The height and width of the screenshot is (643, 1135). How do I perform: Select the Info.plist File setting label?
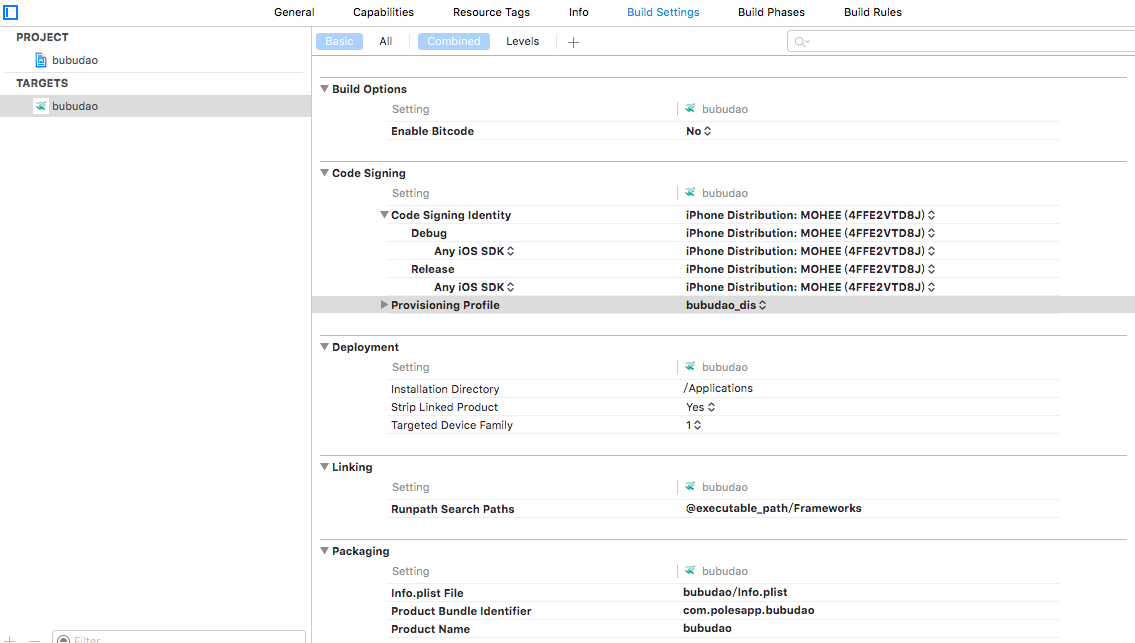click(x=427, y=593)
